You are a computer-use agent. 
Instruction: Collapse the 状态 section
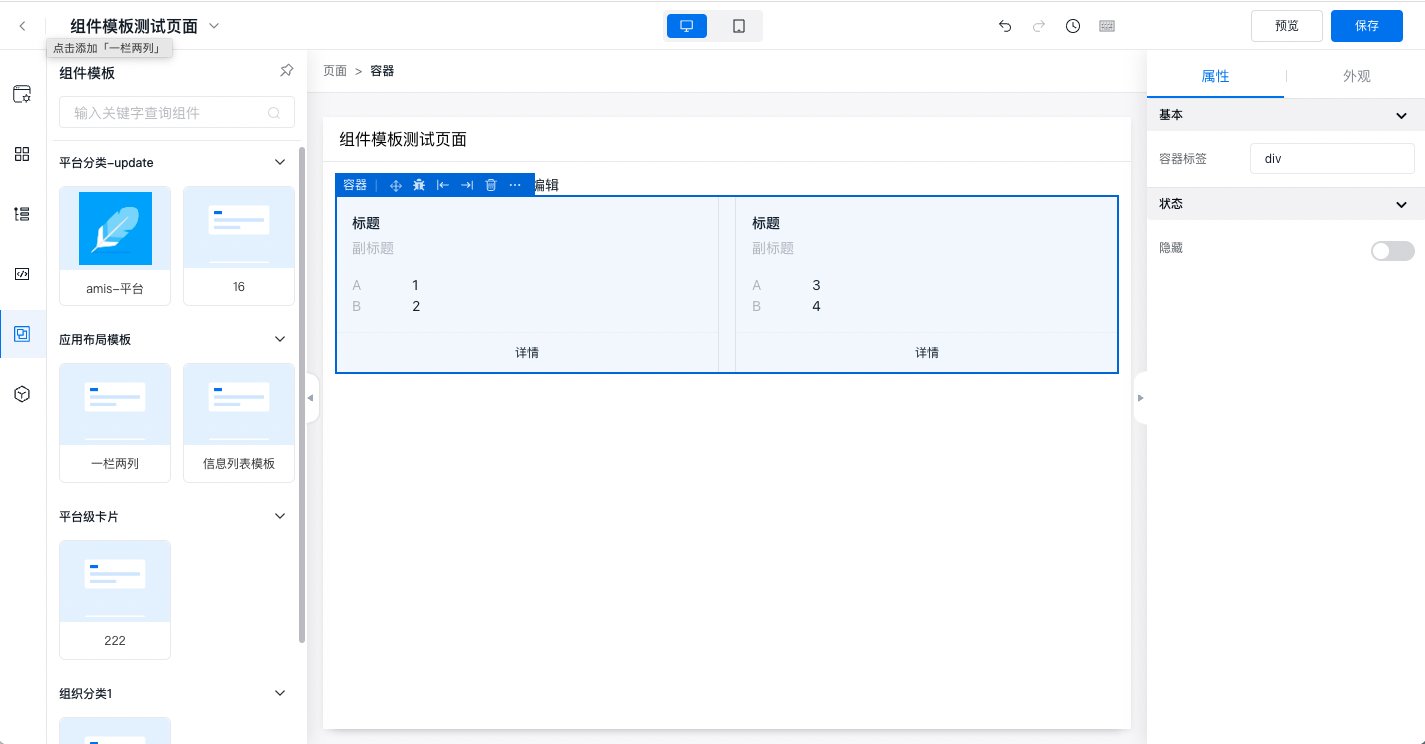coord(1401,204)
